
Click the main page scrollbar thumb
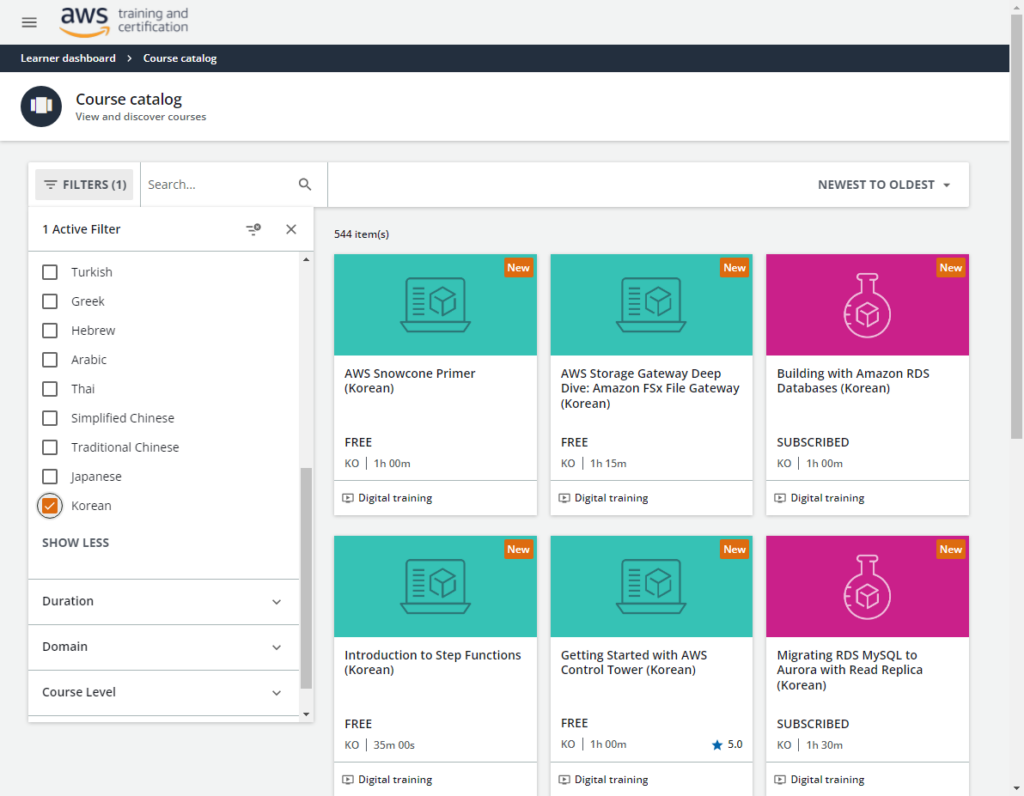click(x=1017, y=226)
